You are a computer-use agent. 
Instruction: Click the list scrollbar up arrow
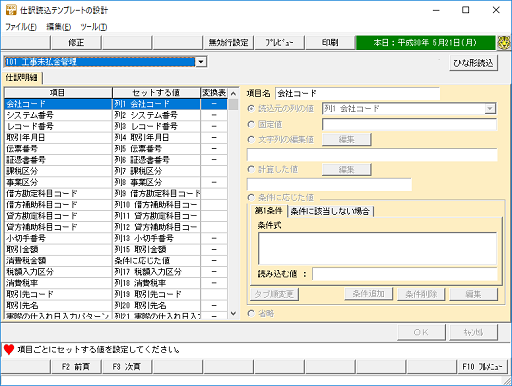[233, 94]
